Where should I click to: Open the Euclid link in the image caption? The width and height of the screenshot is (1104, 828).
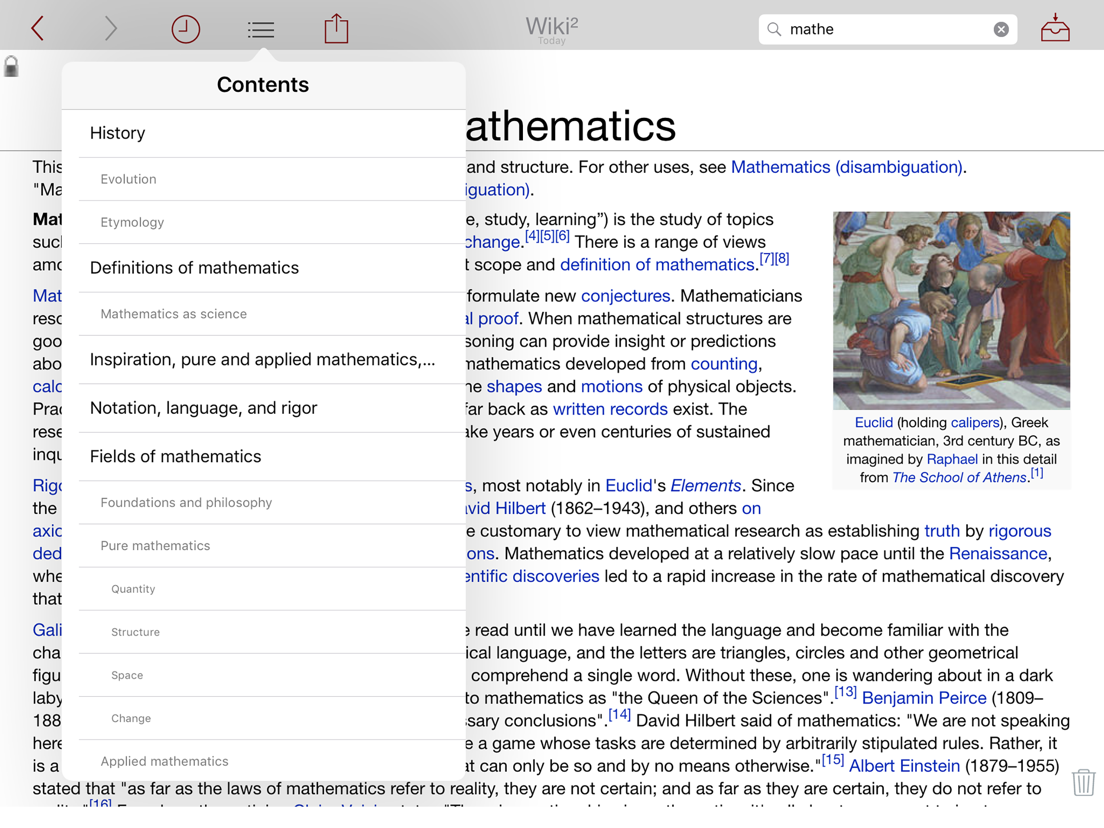pos(873,421)
